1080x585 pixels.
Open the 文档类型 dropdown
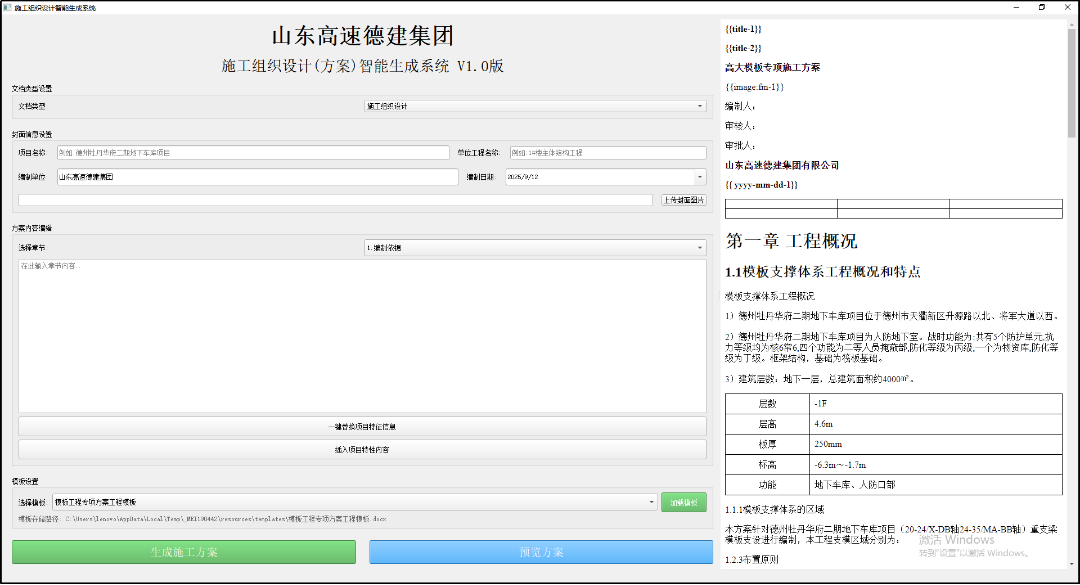pos(535,106)
